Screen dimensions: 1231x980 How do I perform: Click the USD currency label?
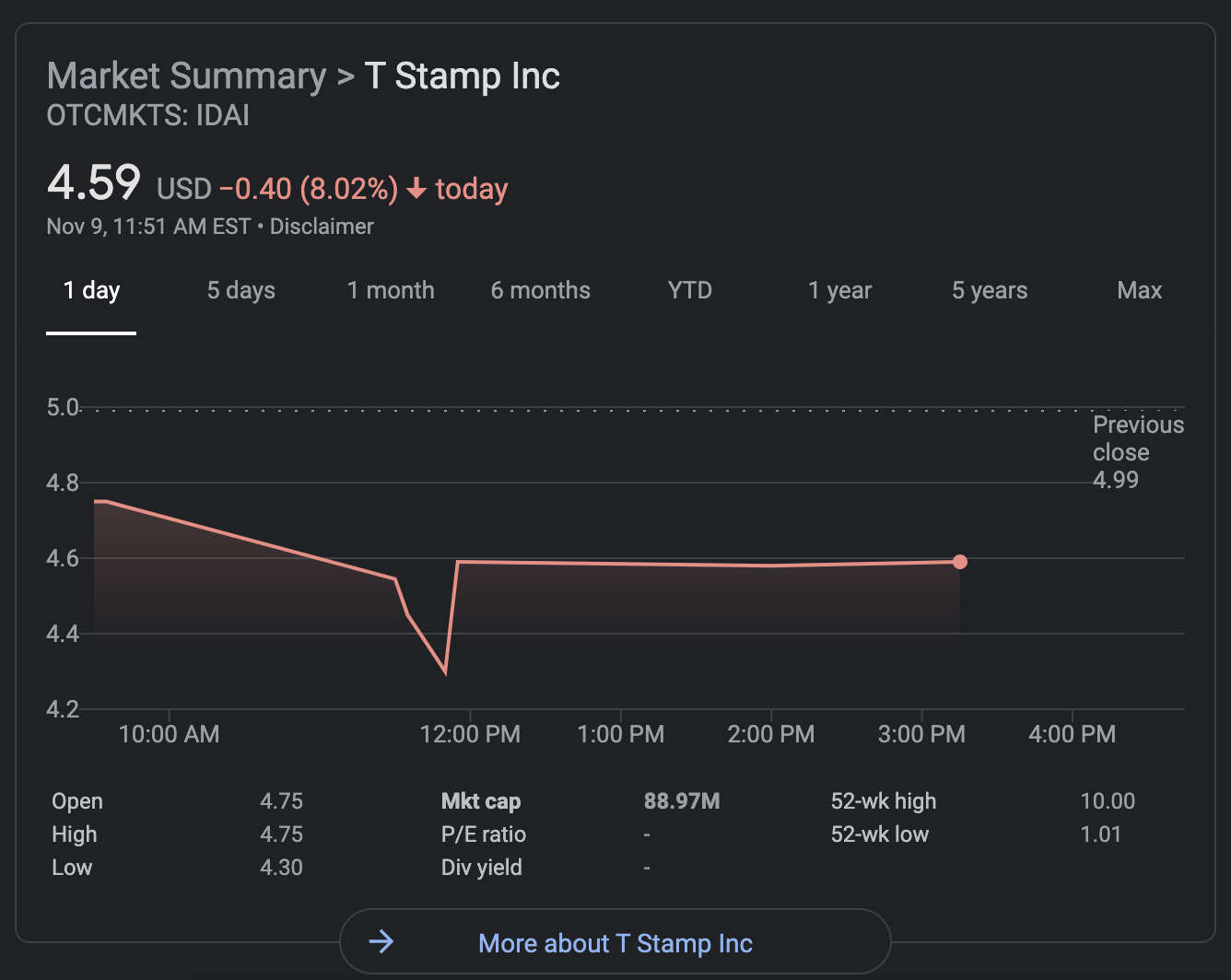(184, 189)
